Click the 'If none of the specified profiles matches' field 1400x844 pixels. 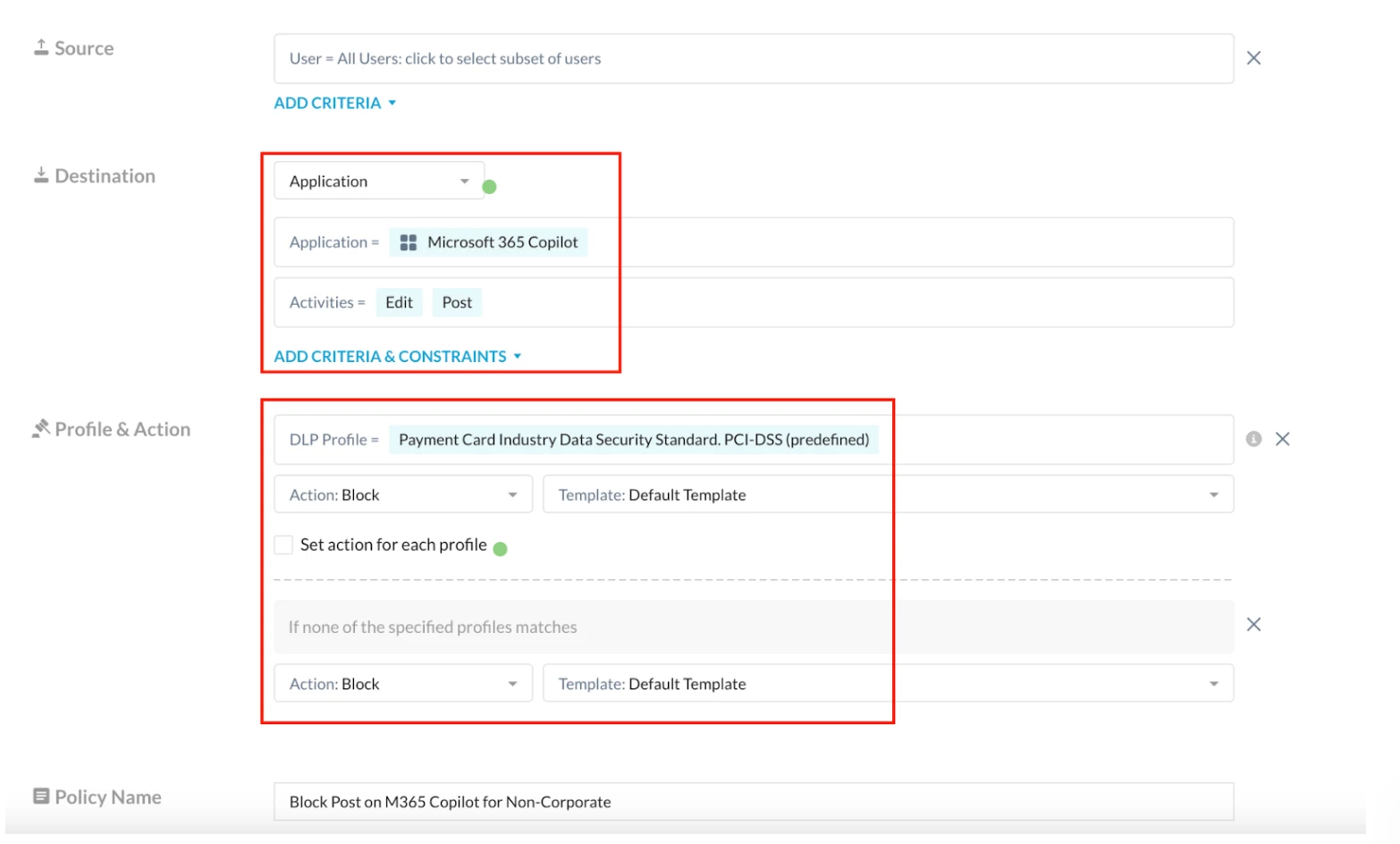point(754,627)
